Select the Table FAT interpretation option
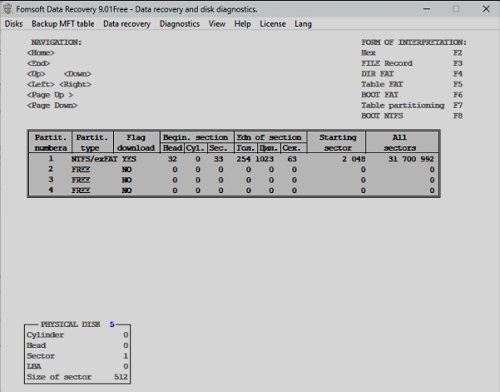 coord(382,84)
